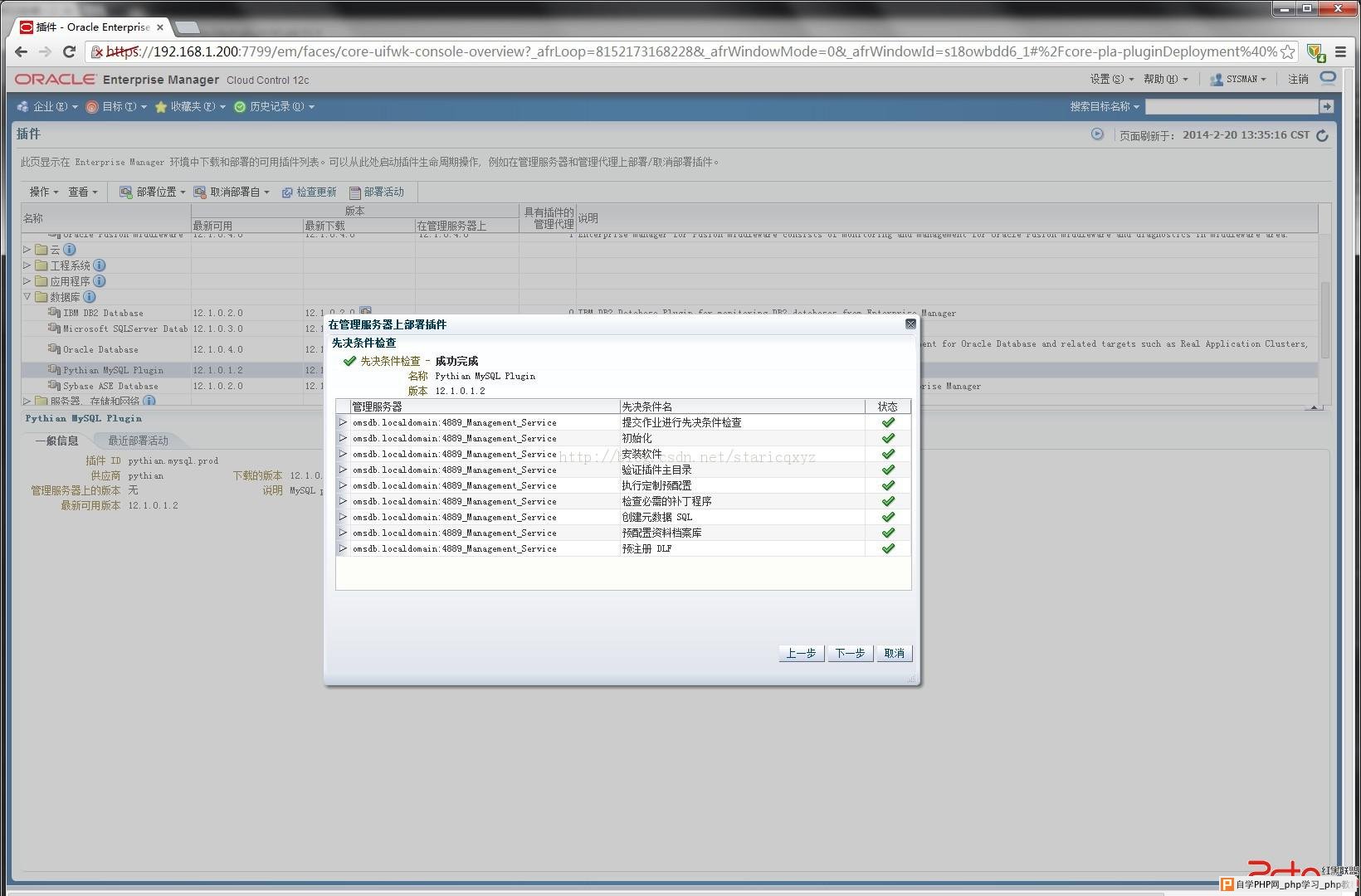This screenshot has height=896, width=1361.
Task: Reload the browser page
Action: (70, 51)
